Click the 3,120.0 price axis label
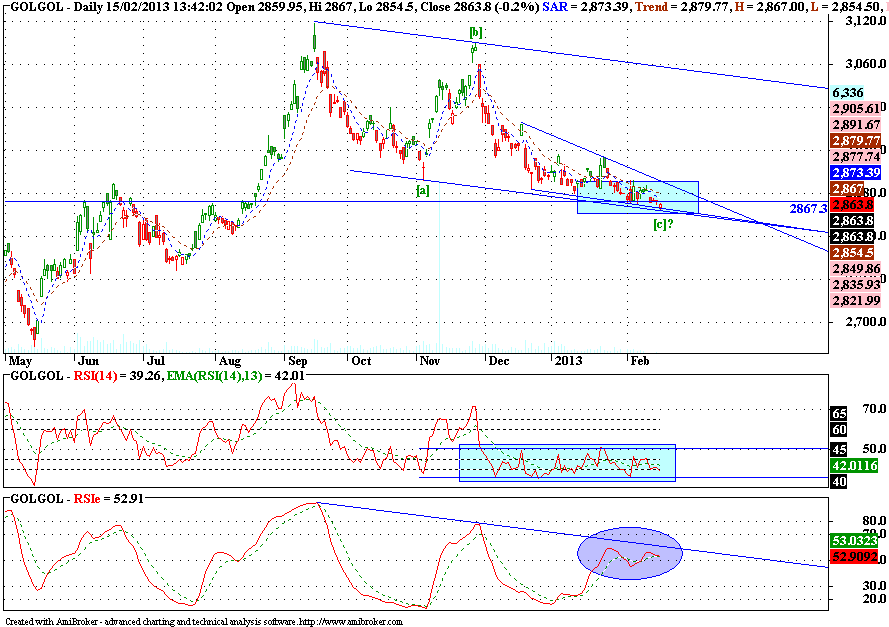Image resolution: width=889 pixels, height=627 pixels. [865, 21]
